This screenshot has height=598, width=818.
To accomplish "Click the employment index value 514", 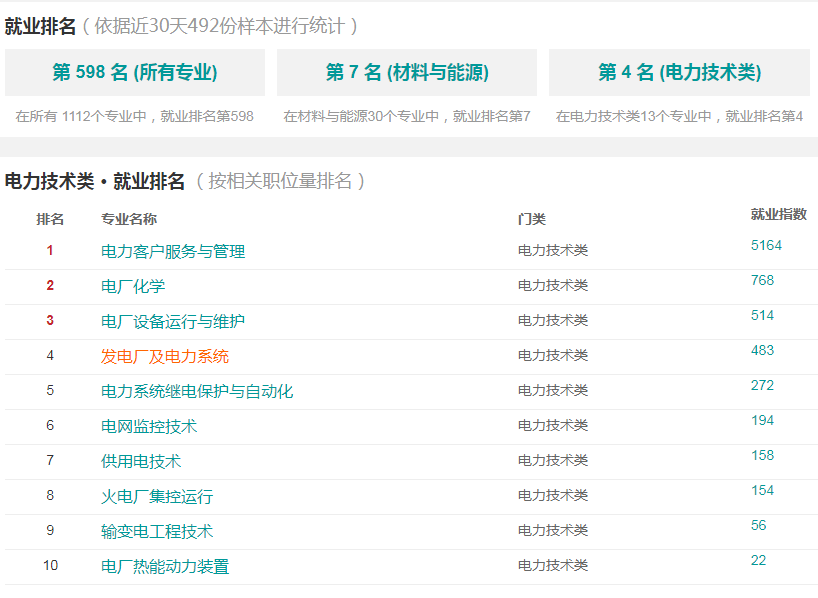I will coord(762,315).
